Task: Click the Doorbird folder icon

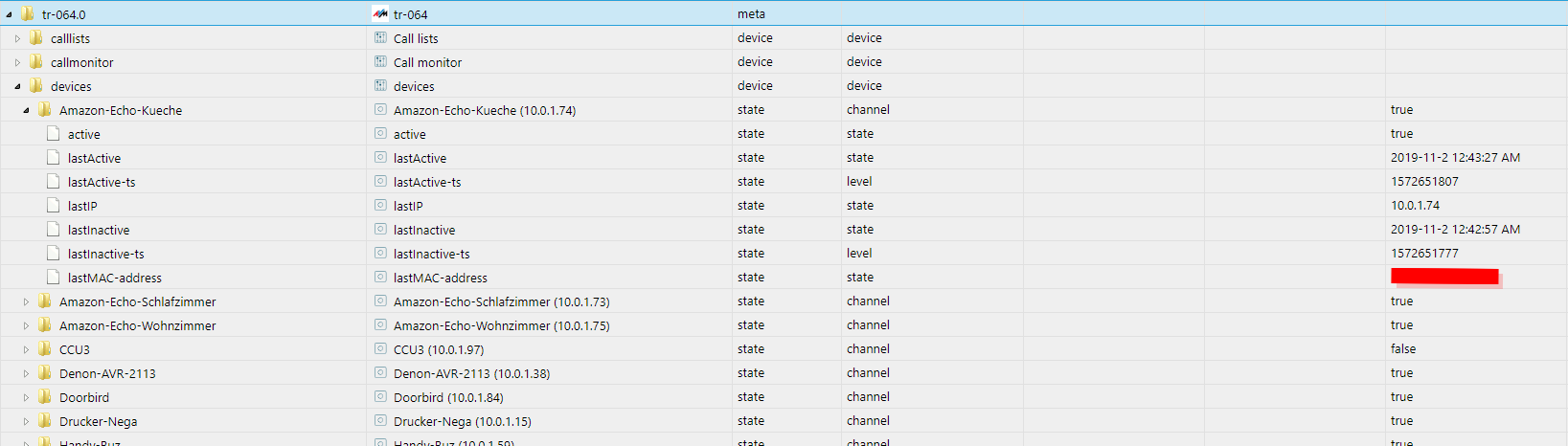Action: [x=45, y=397]
